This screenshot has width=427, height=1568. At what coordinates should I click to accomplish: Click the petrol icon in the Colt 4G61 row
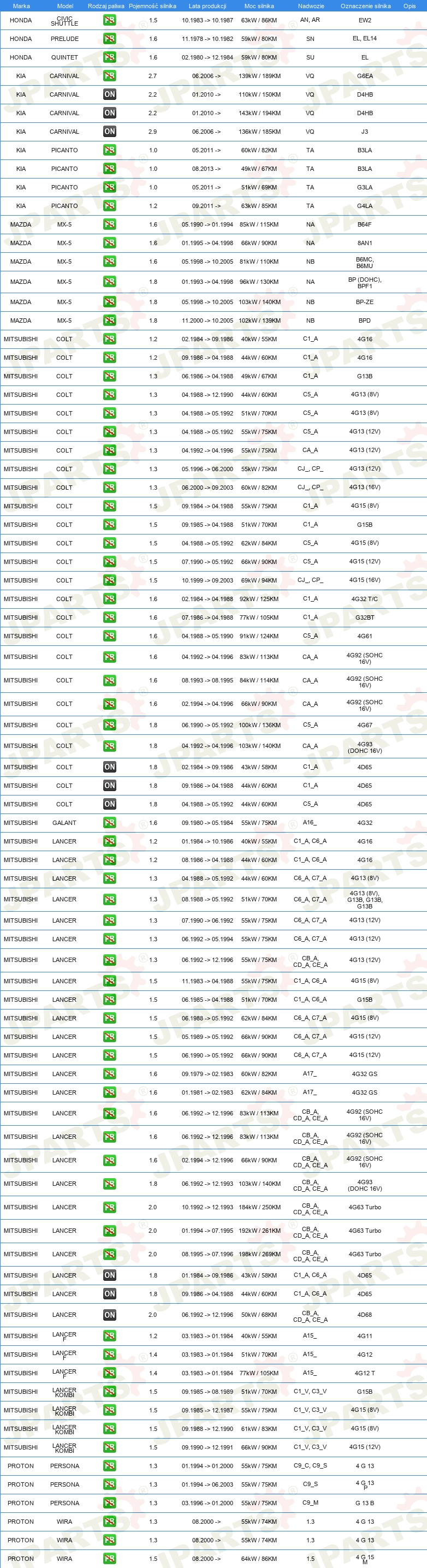(110, 636)
